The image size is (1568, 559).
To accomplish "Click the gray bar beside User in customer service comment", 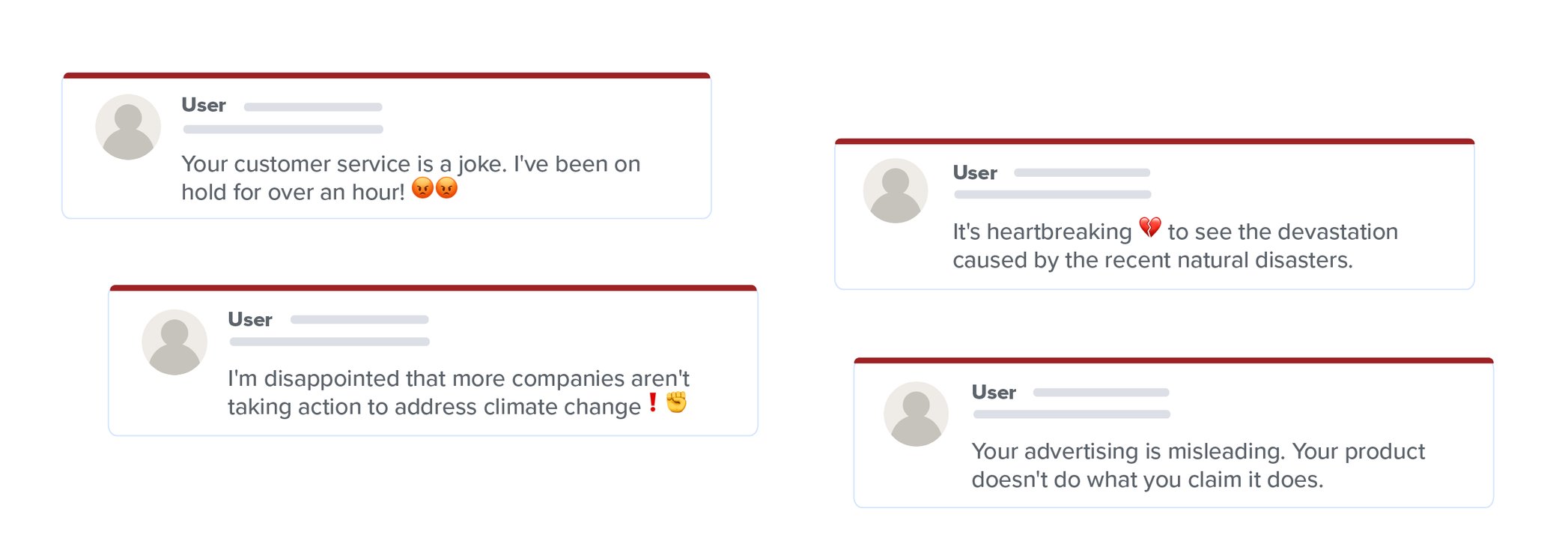I will pos(313,107).
